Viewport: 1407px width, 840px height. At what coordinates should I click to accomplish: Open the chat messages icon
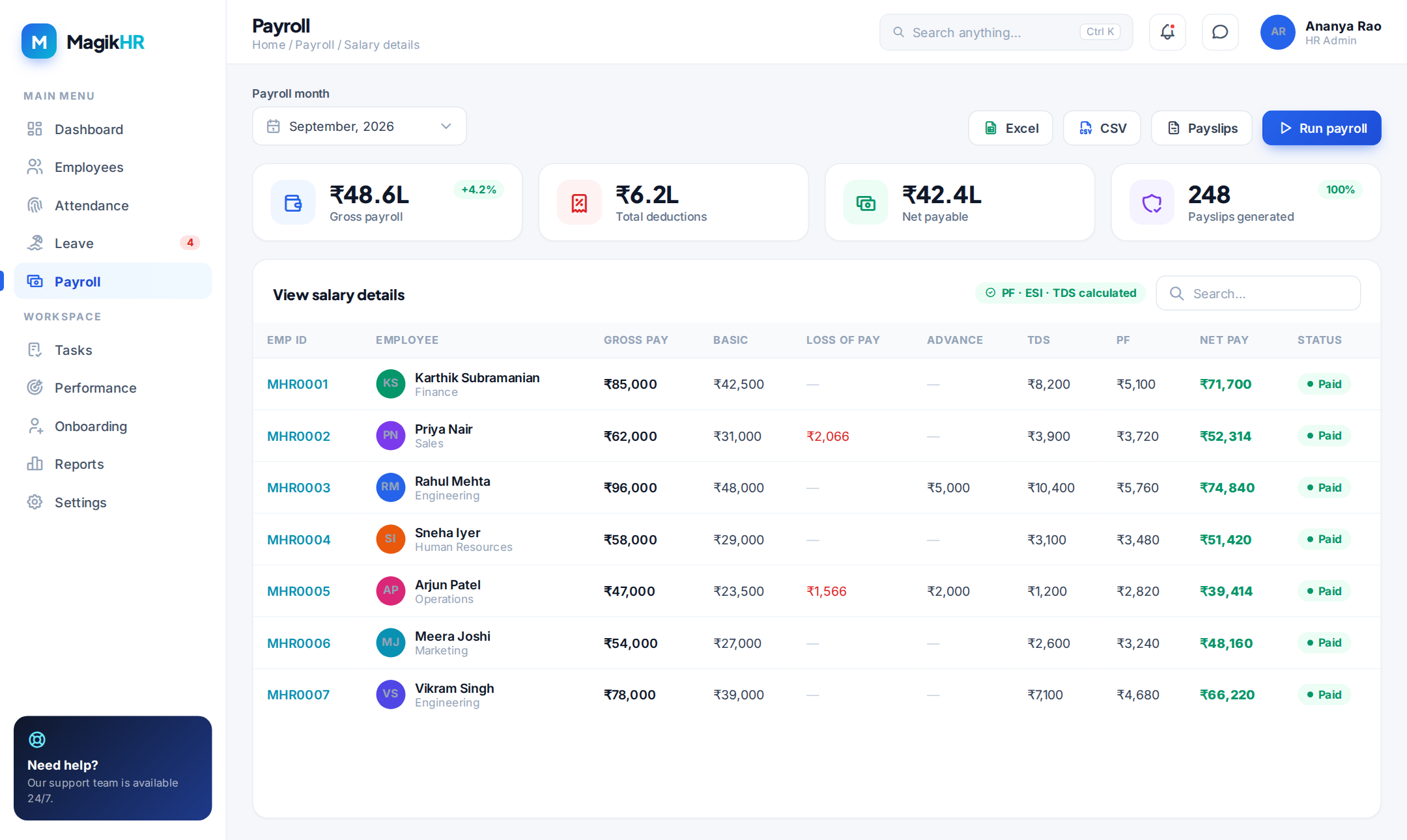pyautogui.click(x=1219, y=32)
